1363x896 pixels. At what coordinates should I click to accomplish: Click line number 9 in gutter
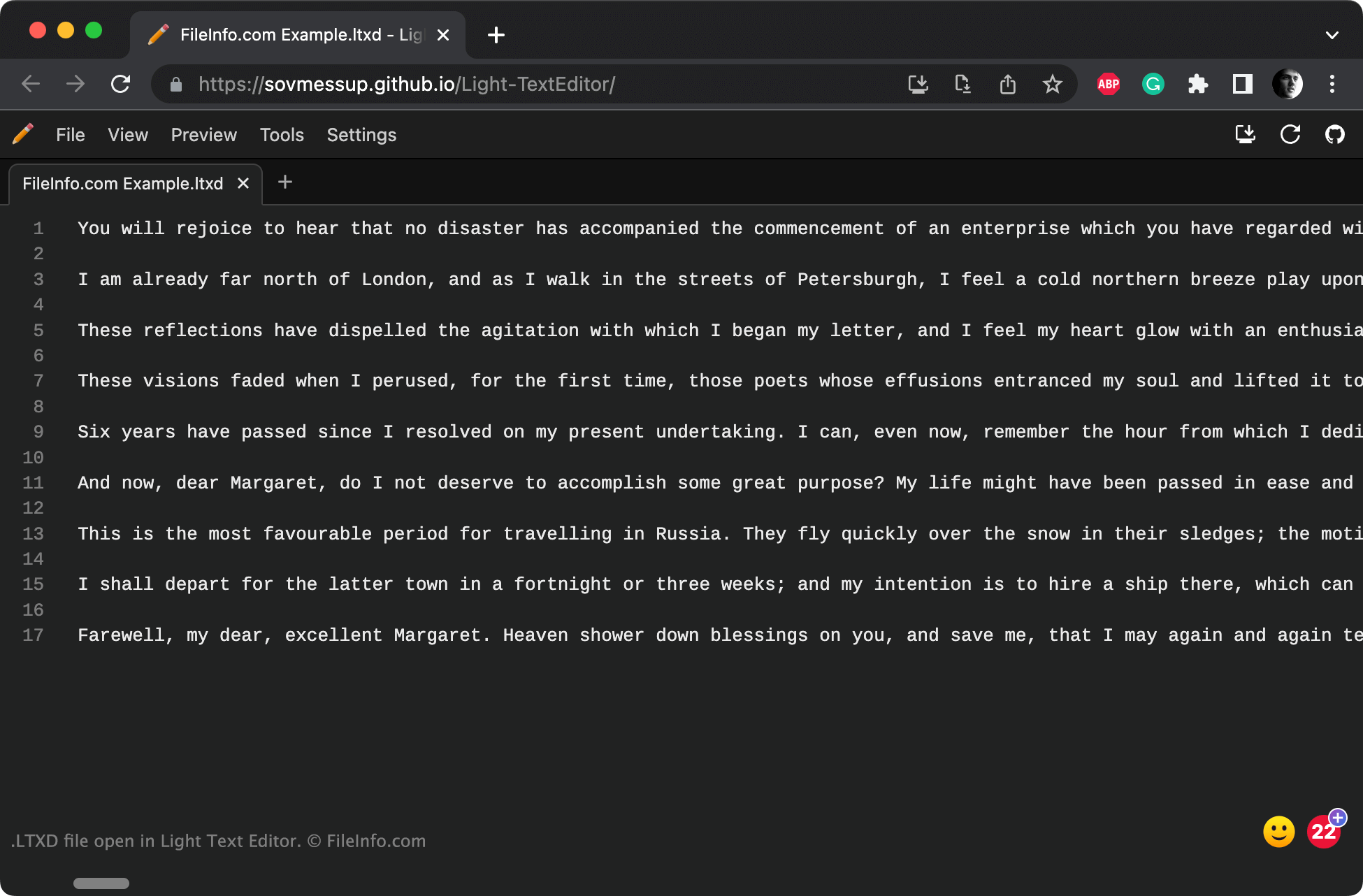(x=38, y=432)
